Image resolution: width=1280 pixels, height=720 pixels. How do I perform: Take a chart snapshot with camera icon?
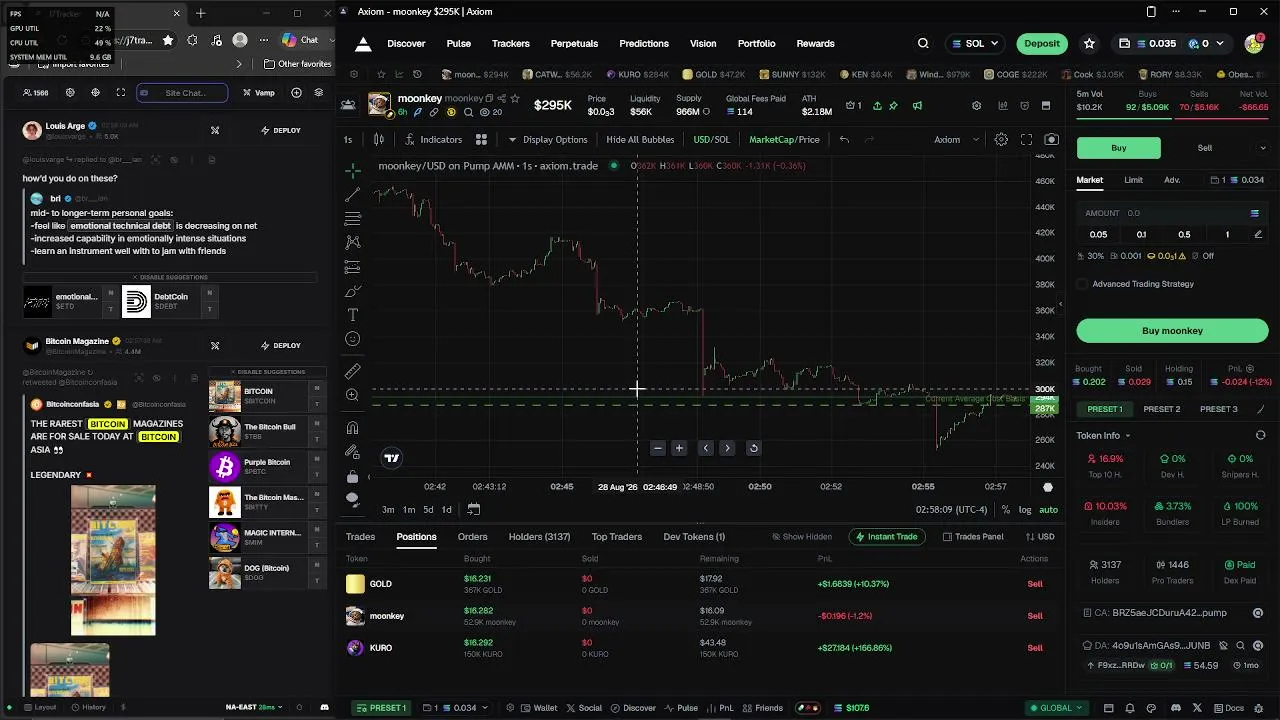(x=1051, y=140)
